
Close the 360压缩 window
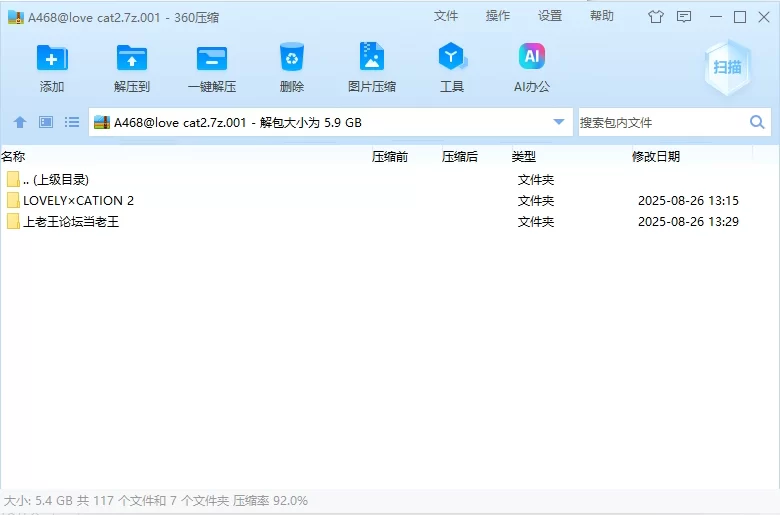(x=764, y=17)
